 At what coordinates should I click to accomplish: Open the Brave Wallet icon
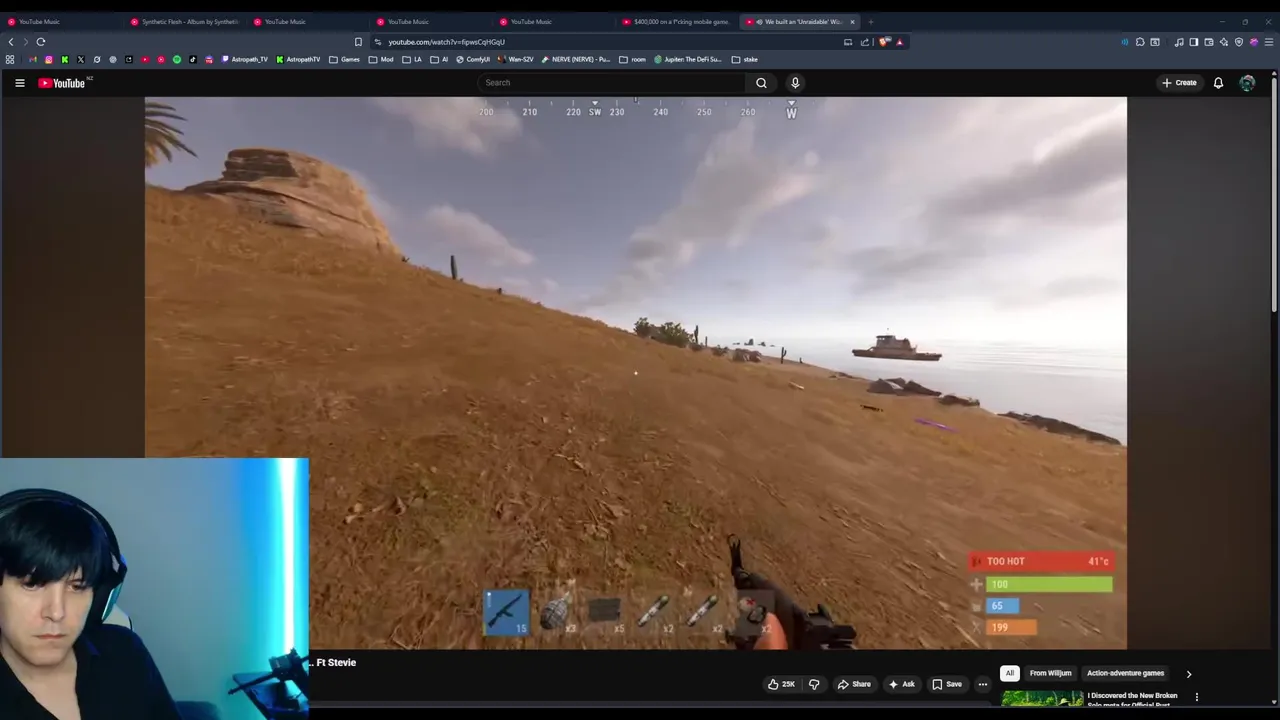pos(1209,42)
